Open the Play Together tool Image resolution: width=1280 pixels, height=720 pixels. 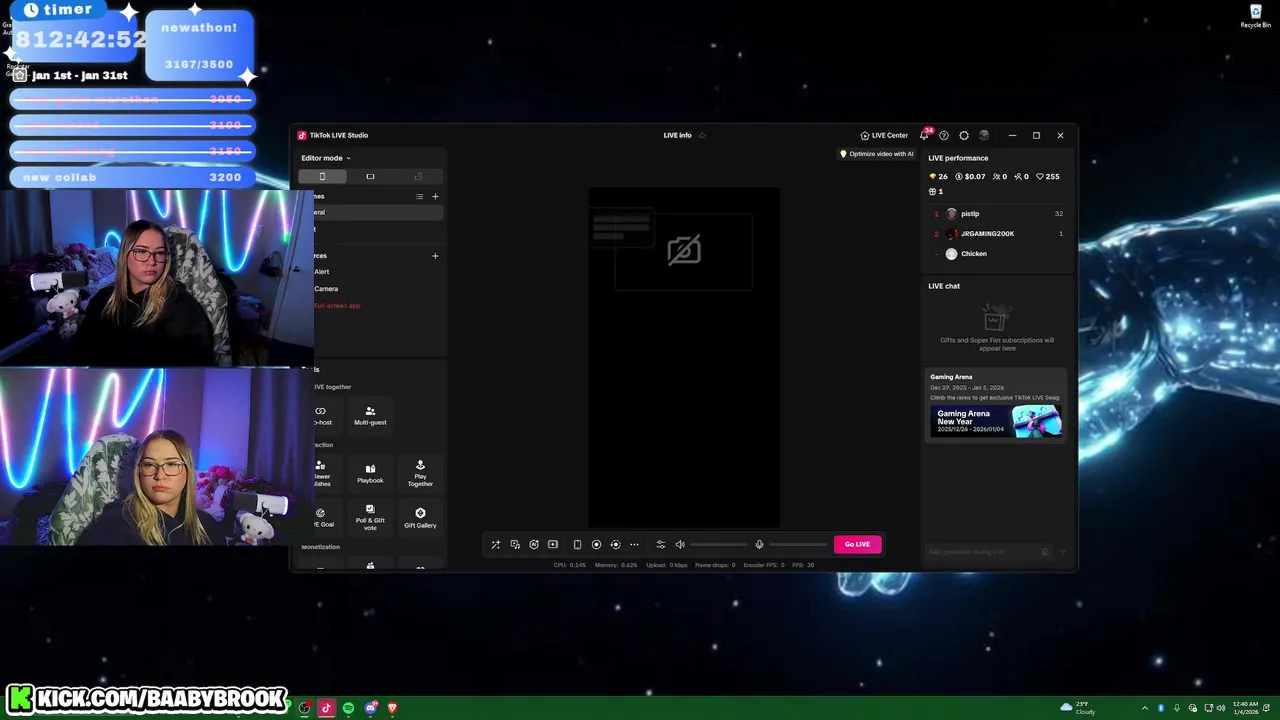click(x=420, y=473)
